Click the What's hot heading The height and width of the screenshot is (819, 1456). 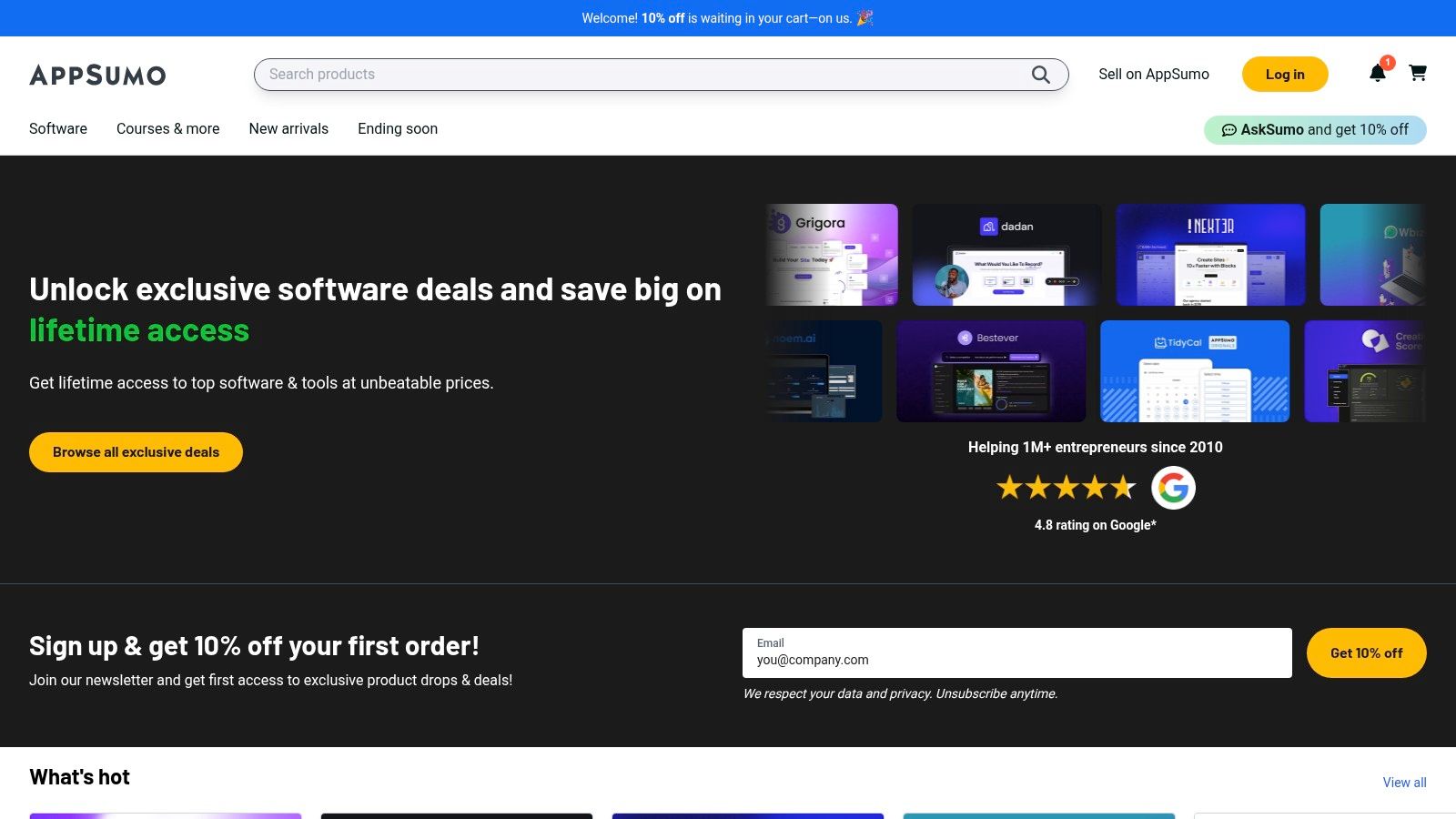(80, 777)
